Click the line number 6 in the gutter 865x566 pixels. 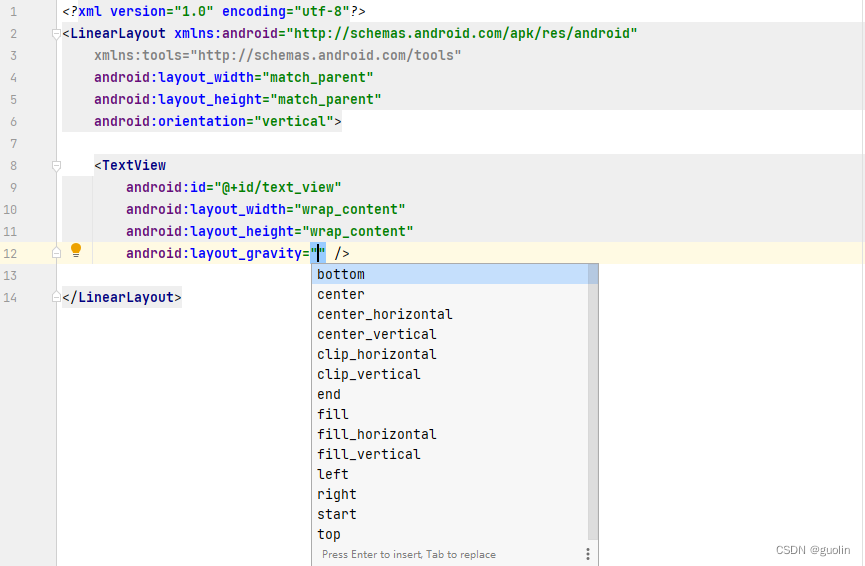pos(13,121)
